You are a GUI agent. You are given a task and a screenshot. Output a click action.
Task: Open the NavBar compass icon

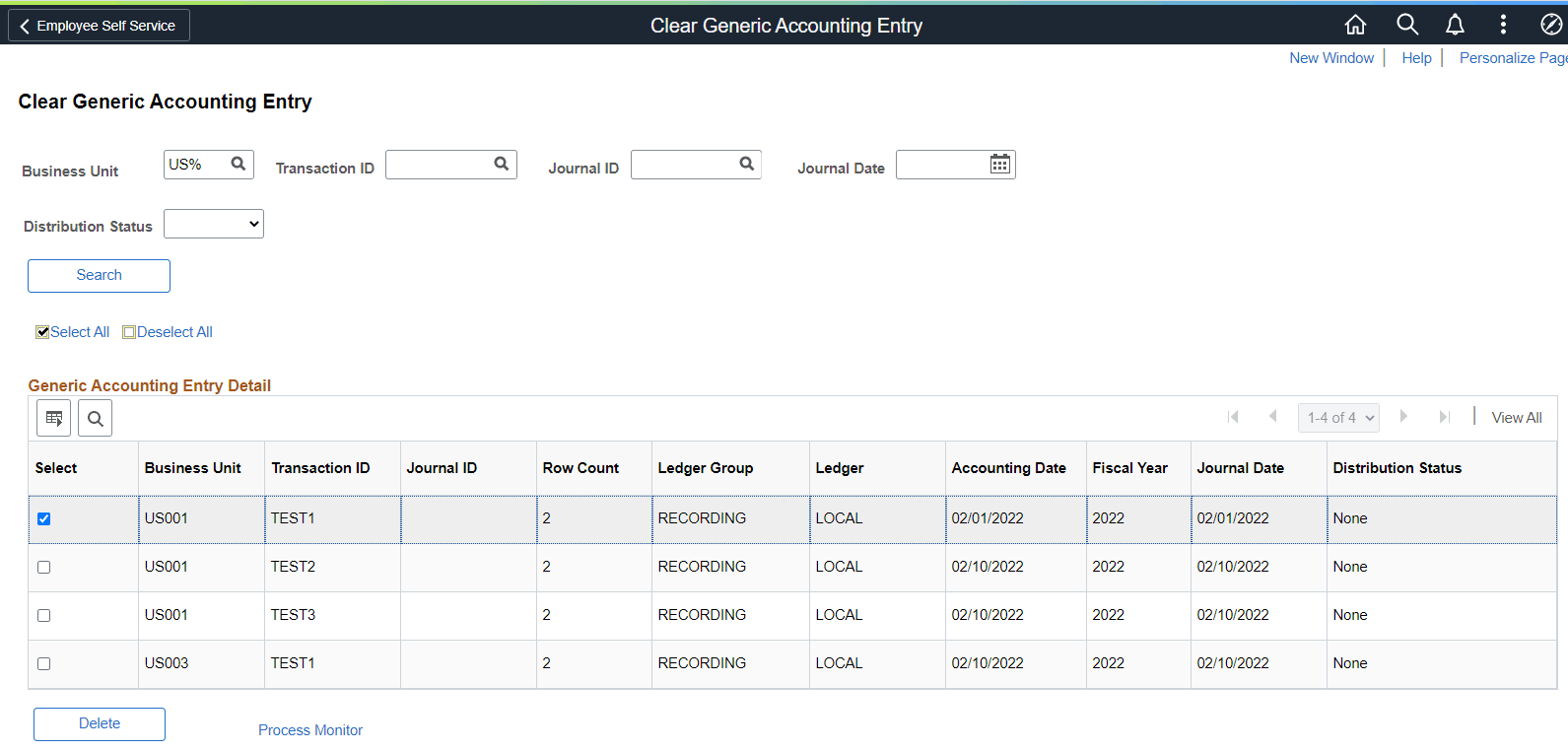(x=1551, y=25)
